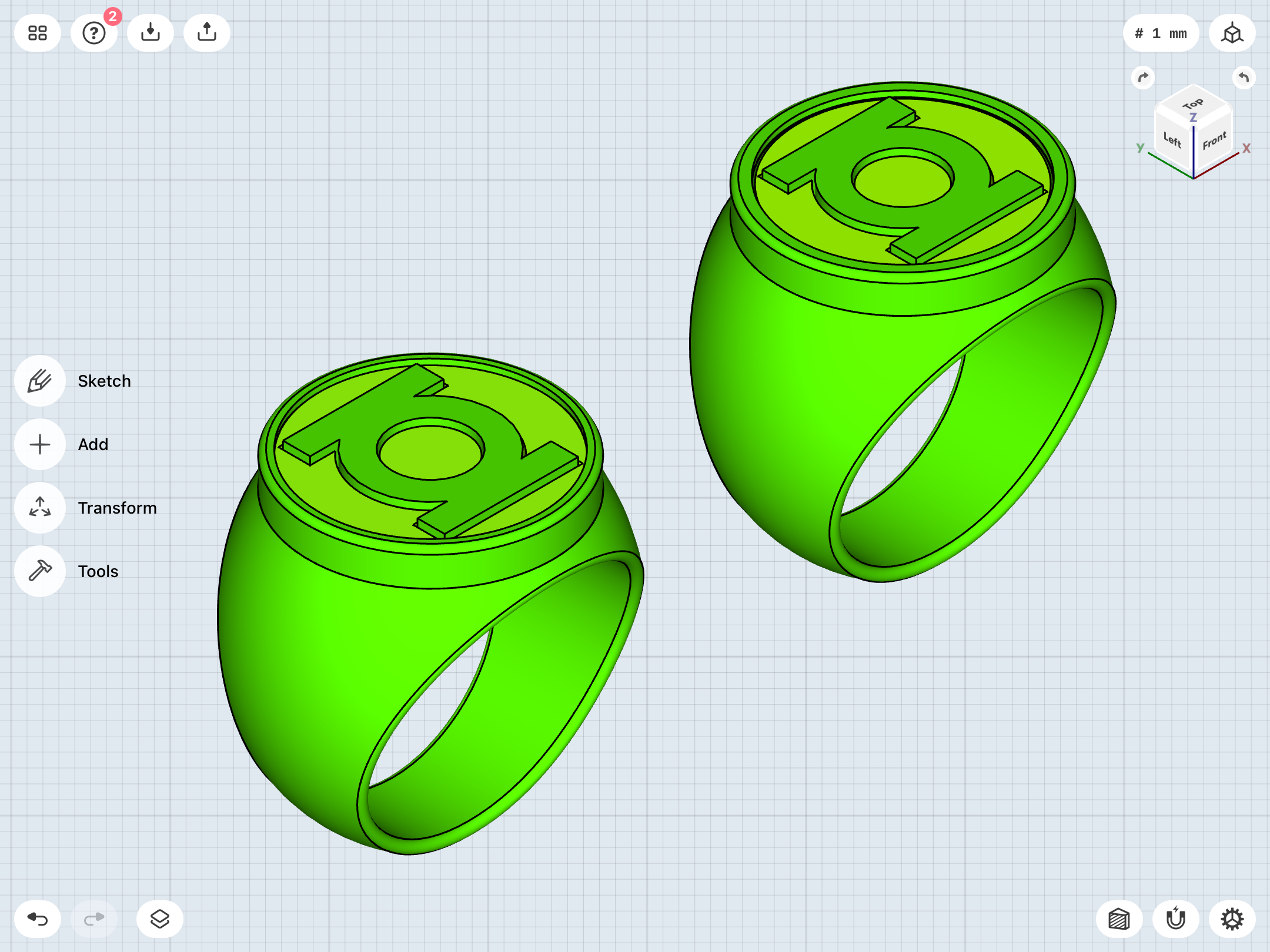Click the Tools label
1270x952 pixels.
click(x=98, y=571)
